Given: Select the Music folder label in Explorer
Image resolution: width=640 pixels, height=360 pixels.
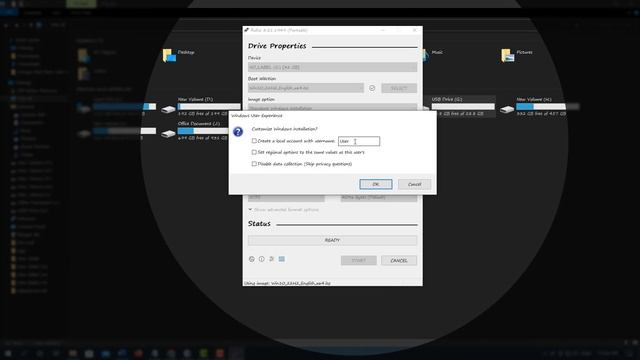Looking at the screenshot, I should point(437,52).
